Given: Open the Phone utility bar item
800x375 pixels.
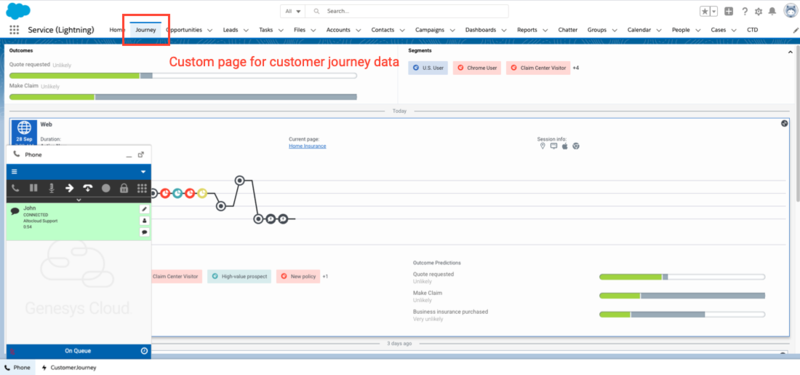Looking at the screenshot, I should tap(17, 367).
